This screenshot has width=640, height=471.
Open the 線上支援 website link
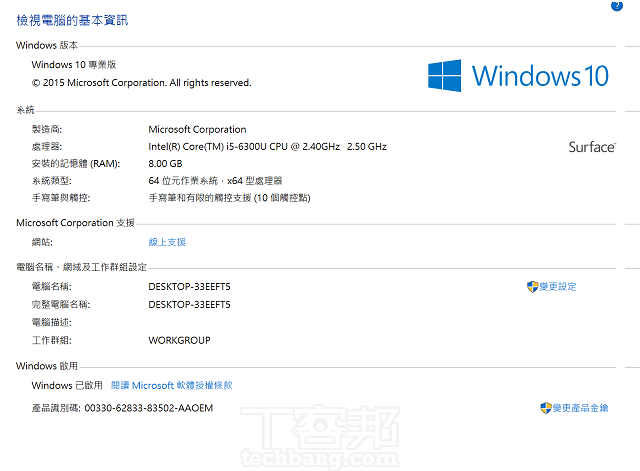click(167, 242)
